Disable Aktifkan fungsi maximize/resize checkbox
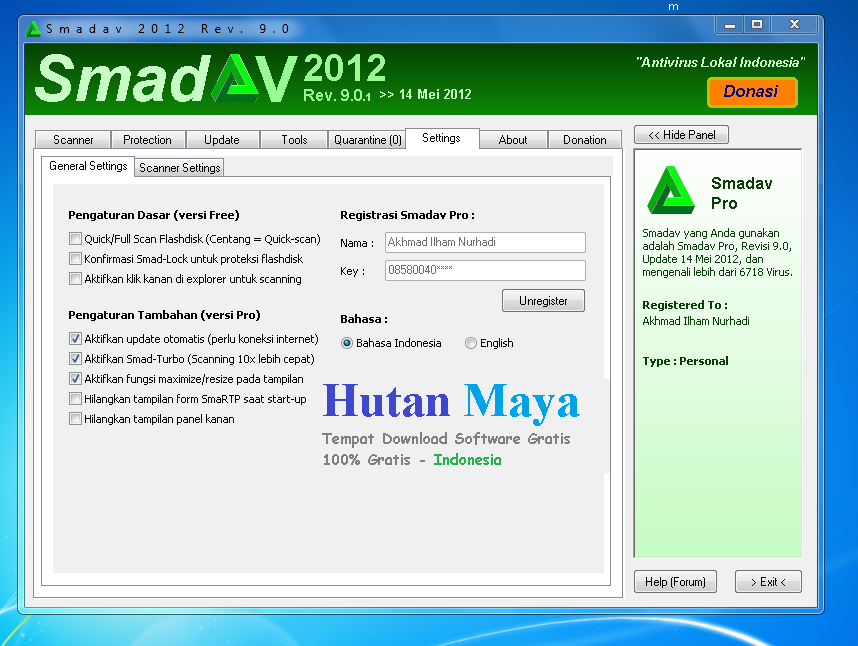The image size is (858, 646). coord(76,379)
